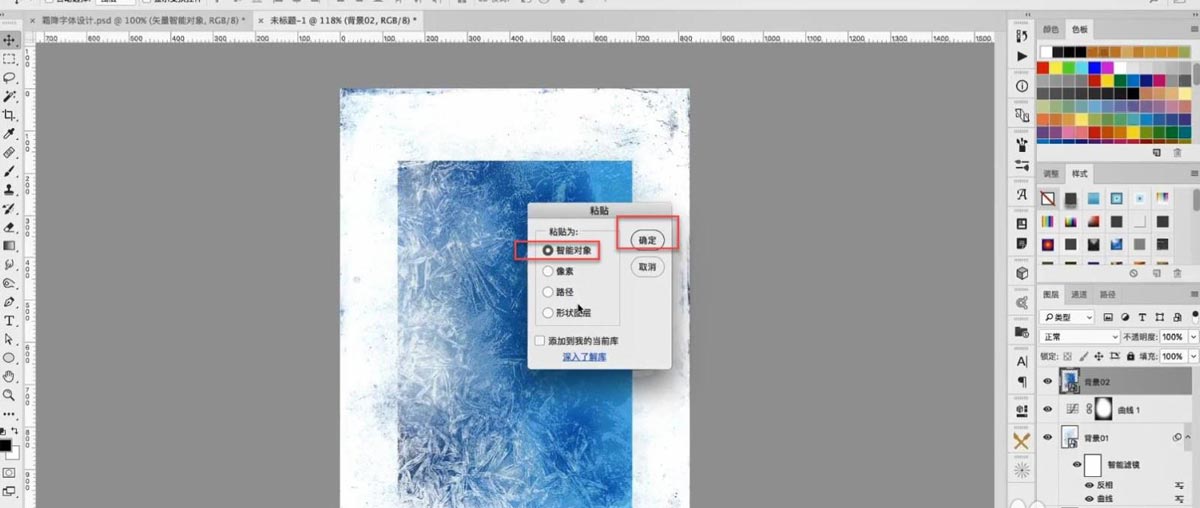Open the 不透明度 opacity dropdown arrow
1200x508 pixels.
click(1193, 337)
